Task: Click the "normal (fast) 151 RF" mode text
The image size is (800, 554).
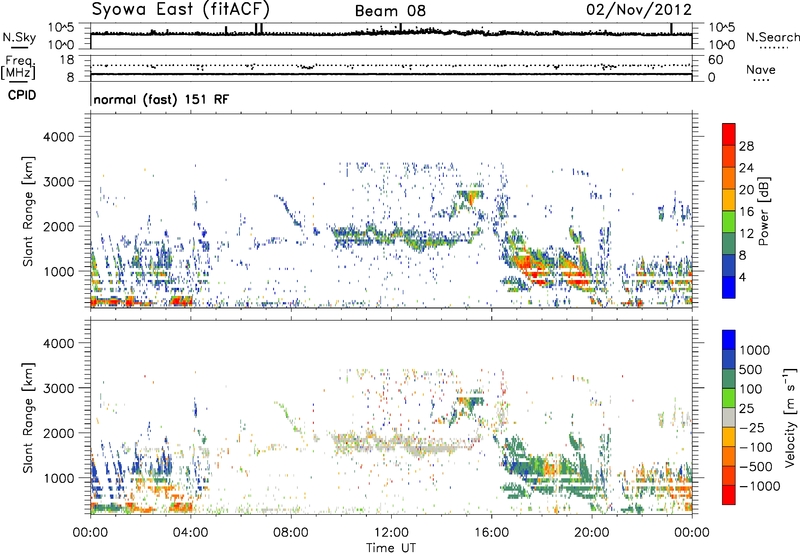Action: pyautogui.click(x=161, y=99)
